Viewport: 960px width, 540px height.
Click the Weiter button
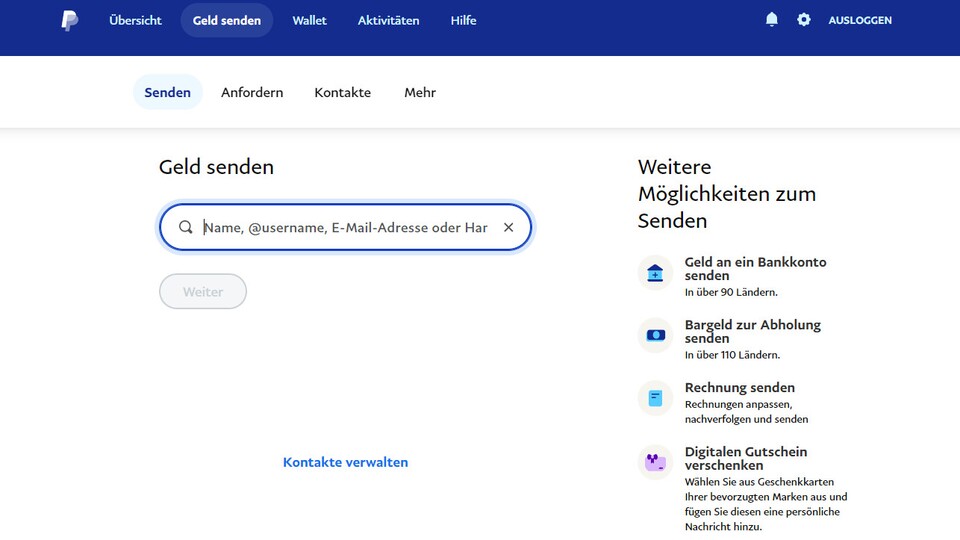pyautogui.click(x=203, y=291)
